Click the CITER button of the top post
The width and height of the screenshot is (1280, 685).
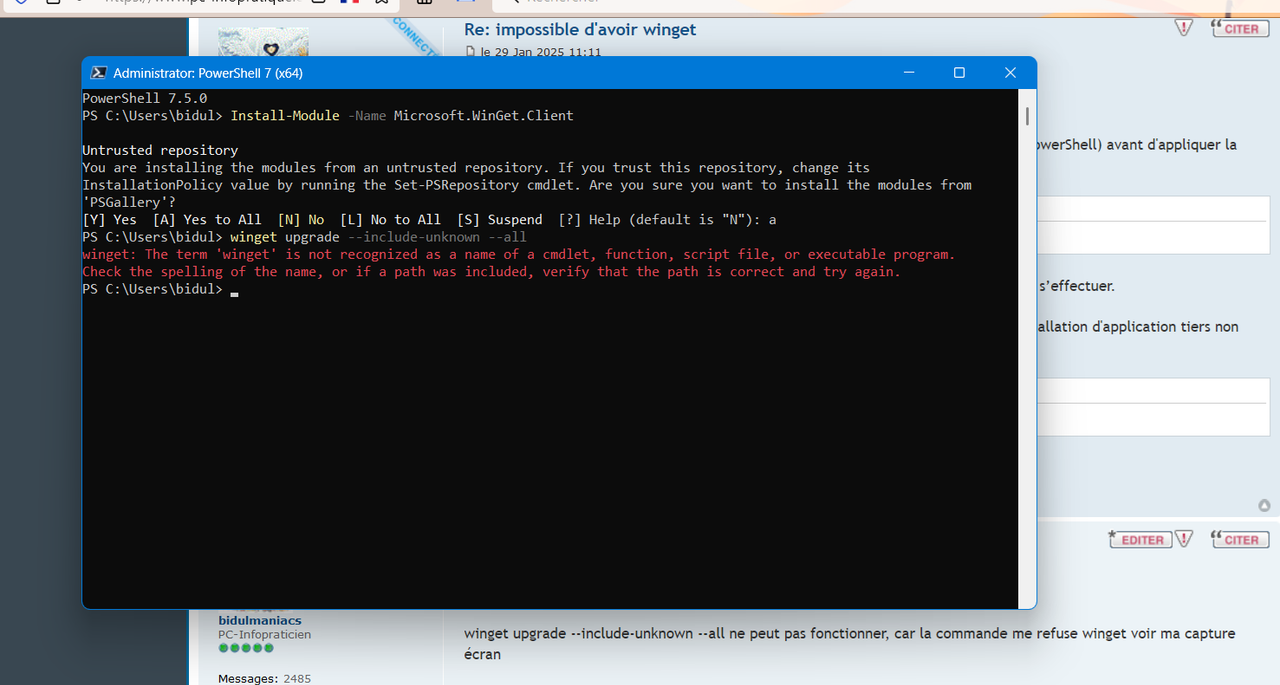1240,29
